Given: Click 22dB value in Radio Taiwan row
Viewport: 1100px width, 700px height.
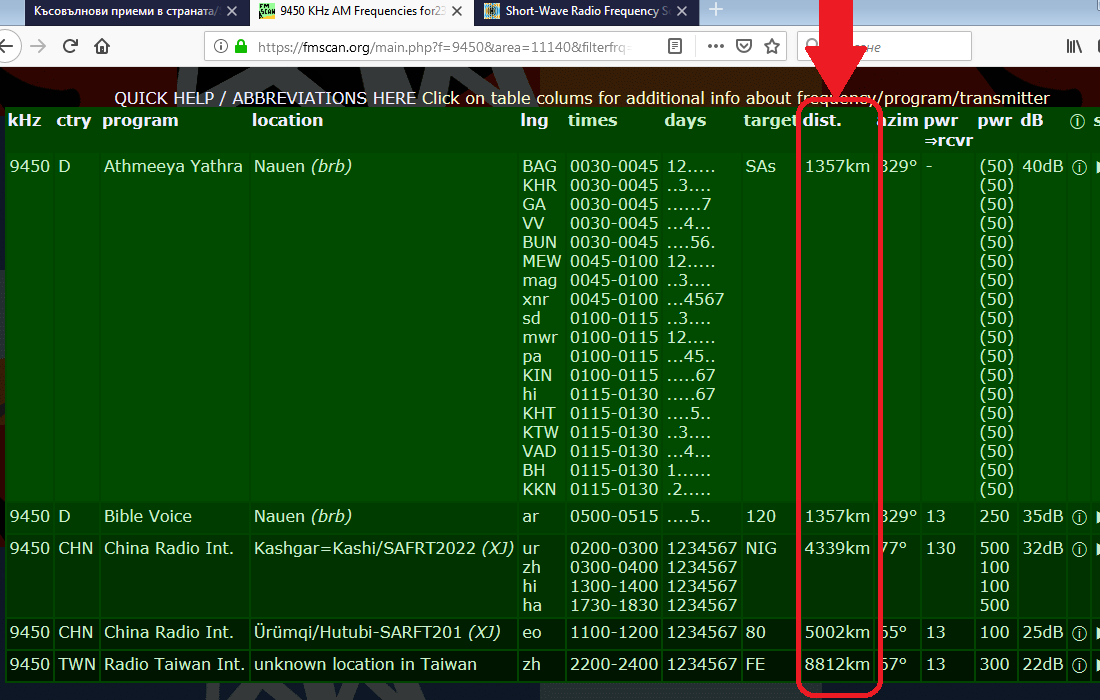Looking at the screenshot, I should 1042,664.
